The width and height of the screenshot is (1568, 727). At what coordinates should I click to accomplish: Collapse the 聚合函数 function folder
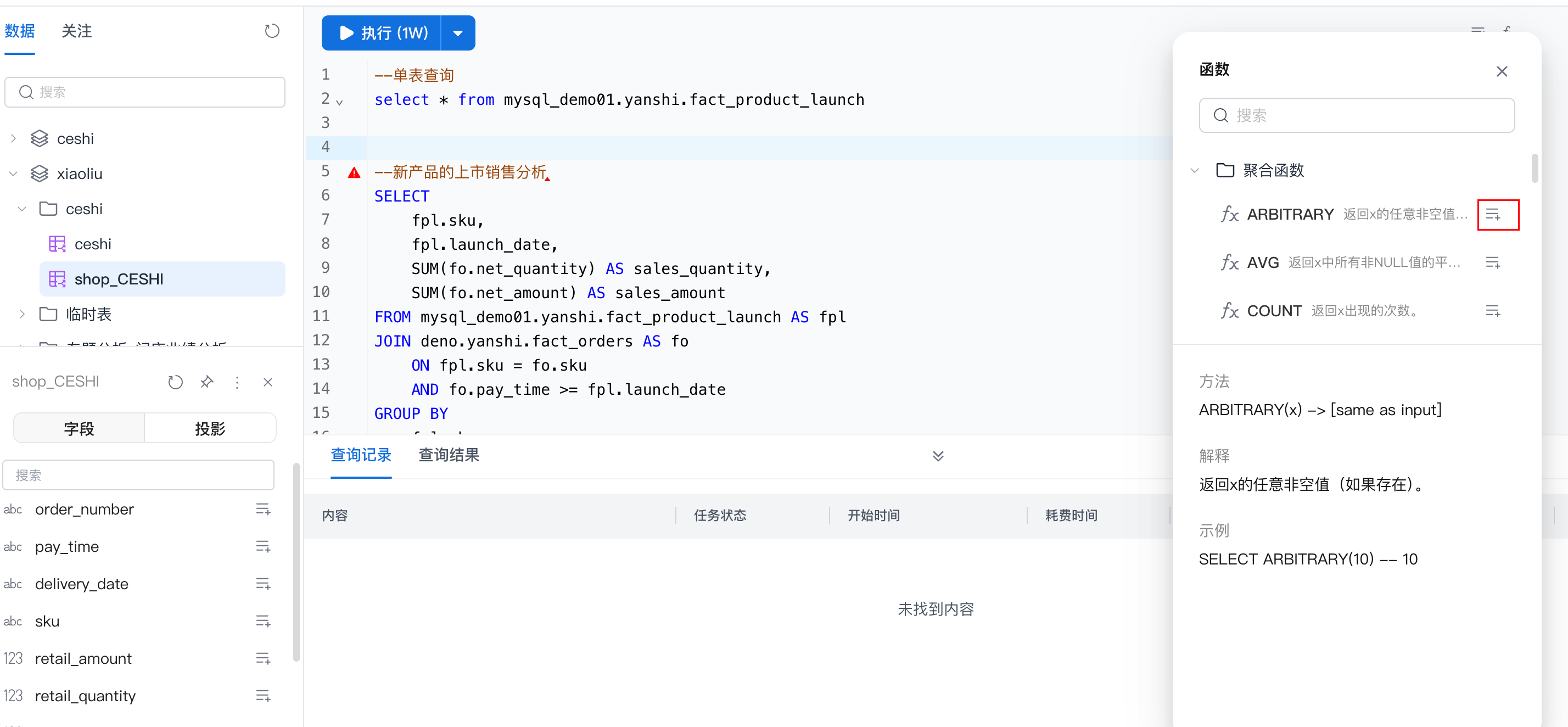(1195, 170)
